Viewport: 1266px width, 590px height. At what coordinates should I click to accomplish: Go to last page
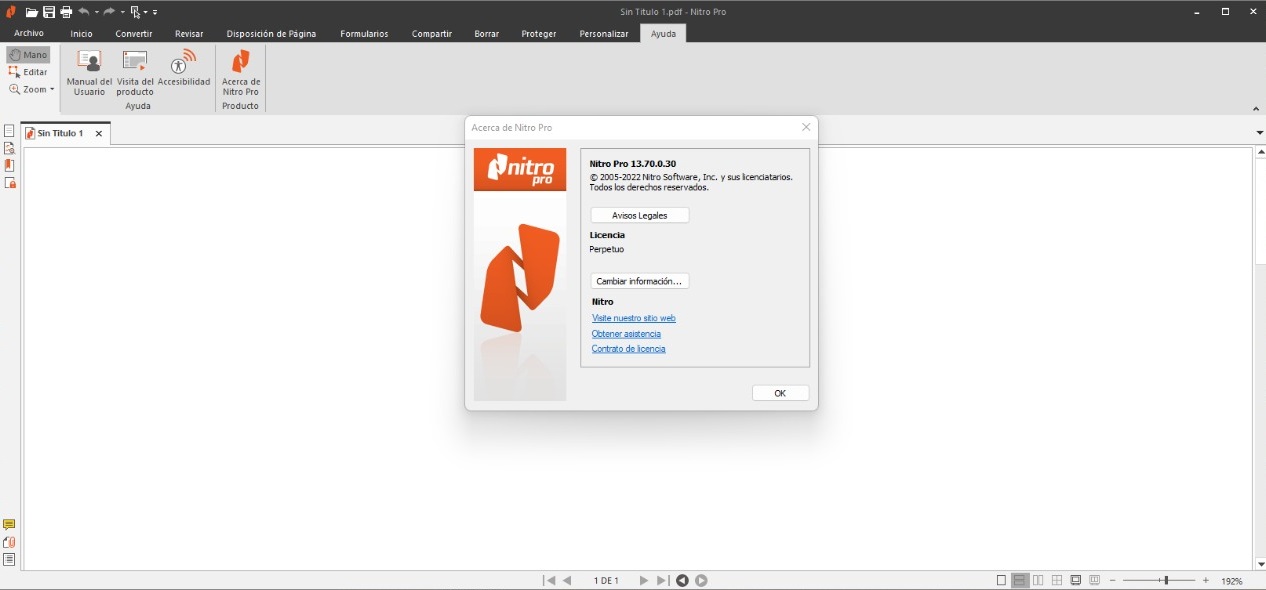pyautogui.click(x=662, y=580)
